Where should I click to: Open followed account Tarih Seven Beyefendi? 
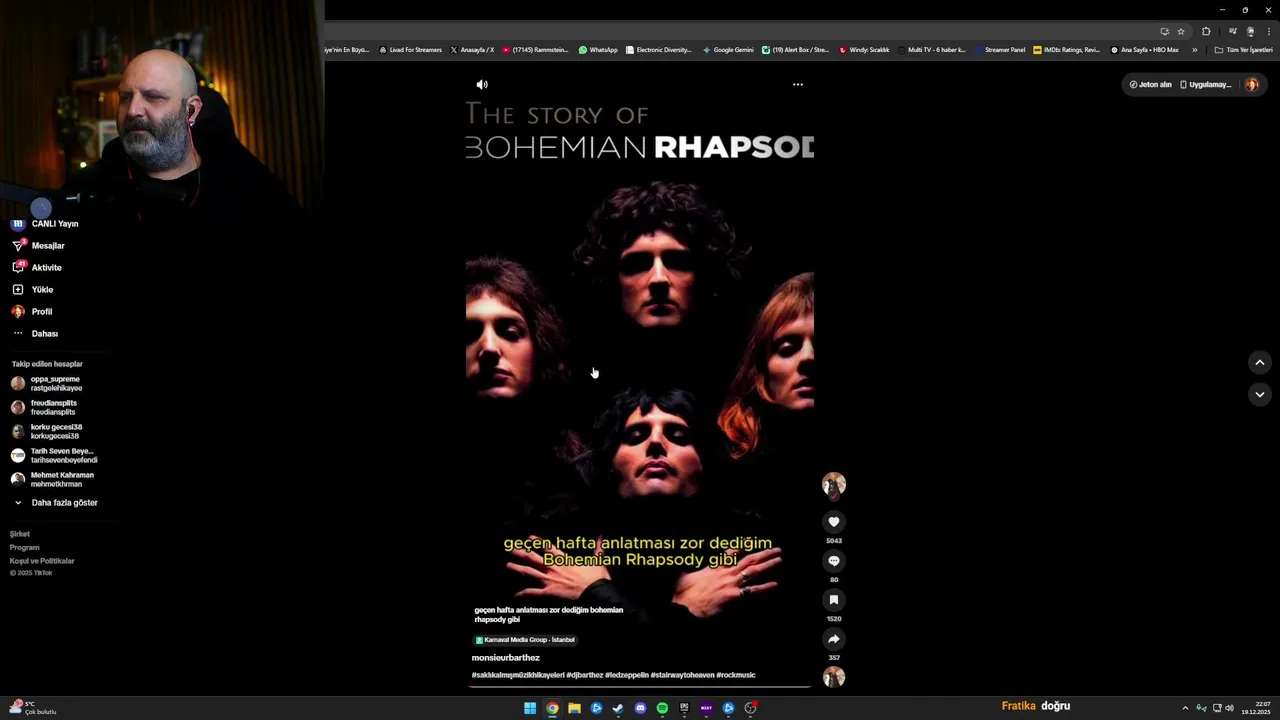click(54, 456)
